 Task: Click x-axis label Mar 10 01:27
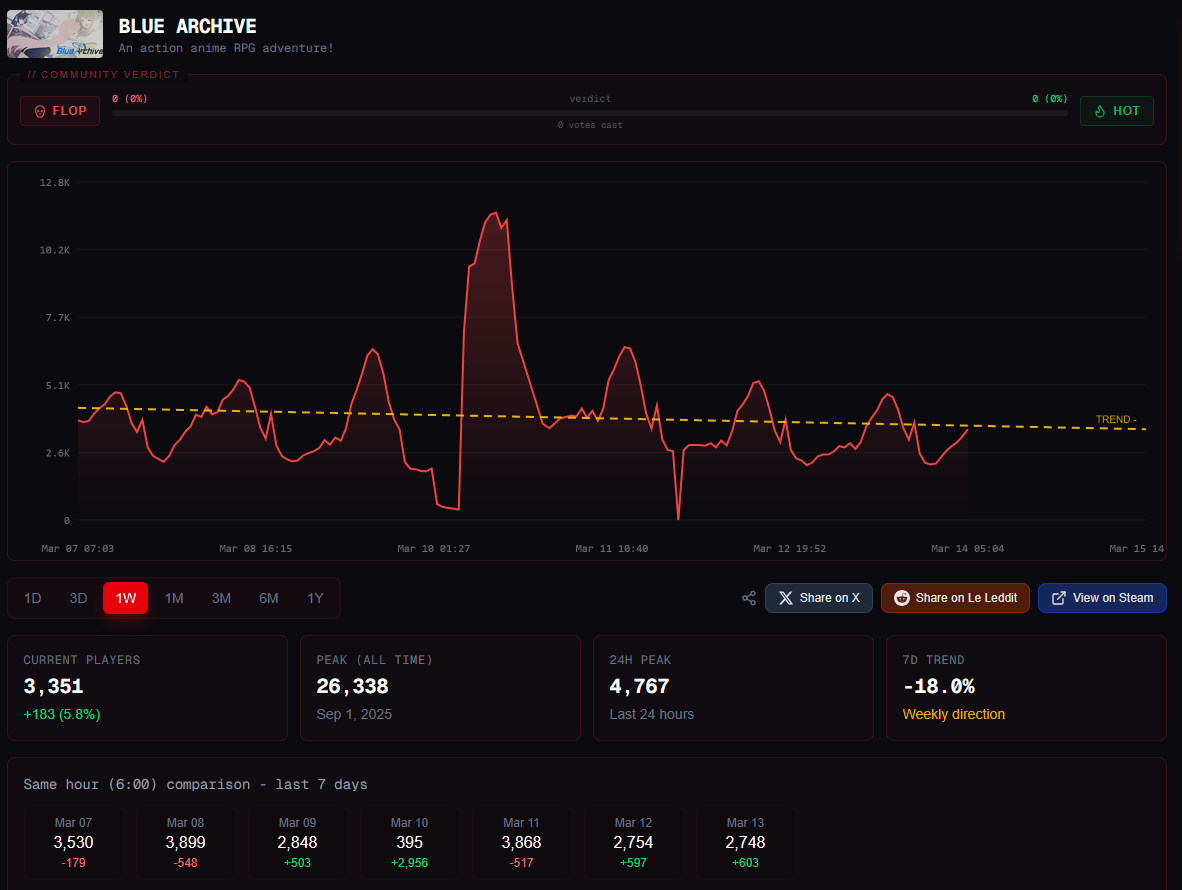pyautogui.click(x=433, y=549)
